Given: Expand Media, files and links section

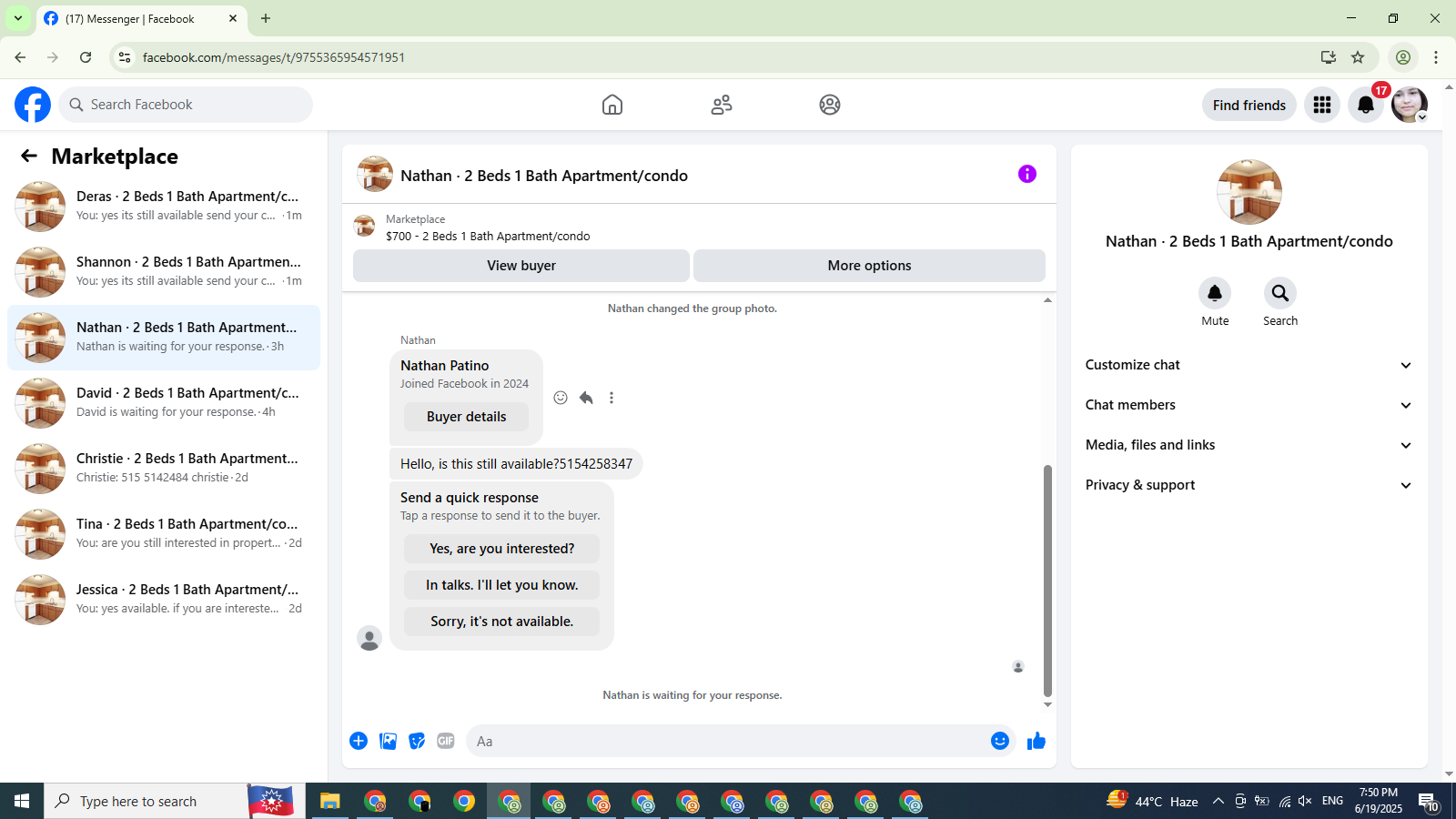Looking at the screenshot, I should click(1249, 445).
